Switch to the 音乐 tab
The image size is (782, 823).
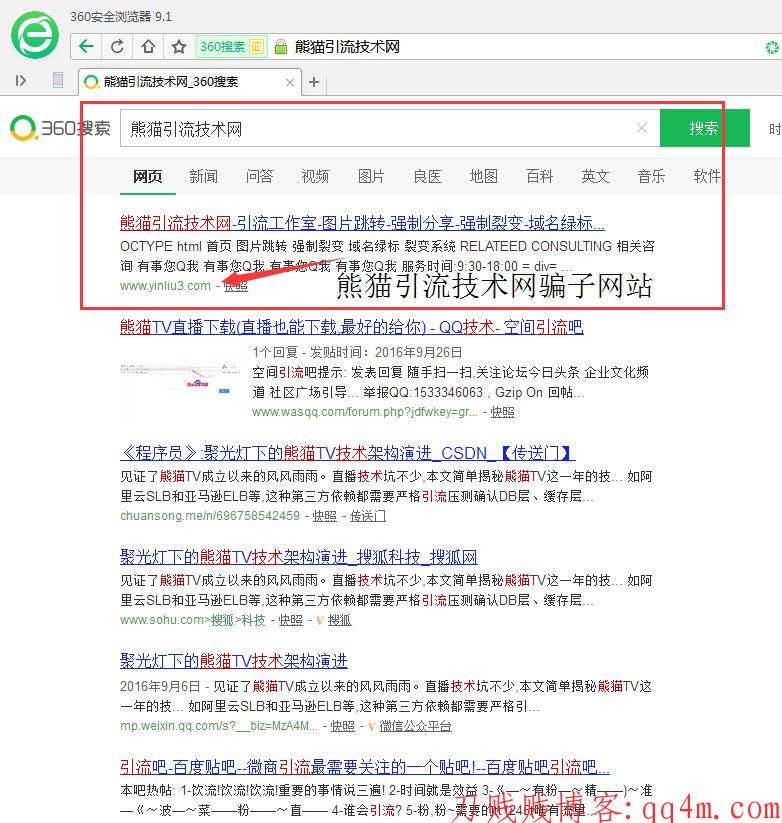point(651,176)
